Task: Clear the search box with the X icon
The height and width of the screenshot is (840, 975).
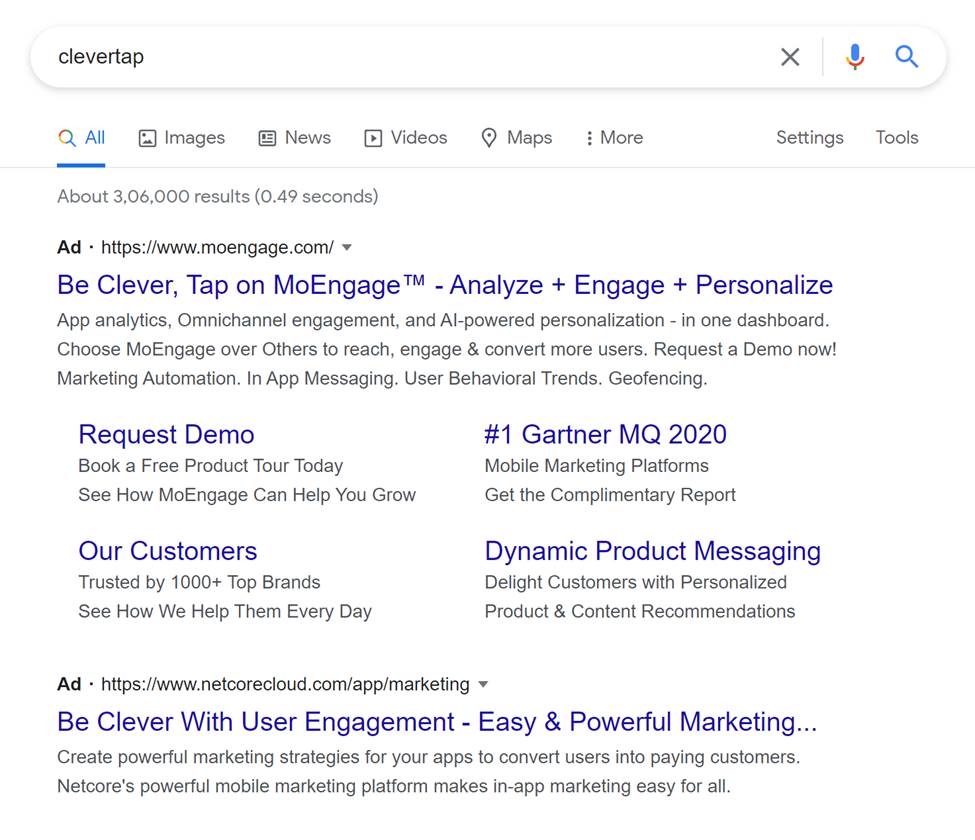Action: pyautogui.click(x=790, y=57)
